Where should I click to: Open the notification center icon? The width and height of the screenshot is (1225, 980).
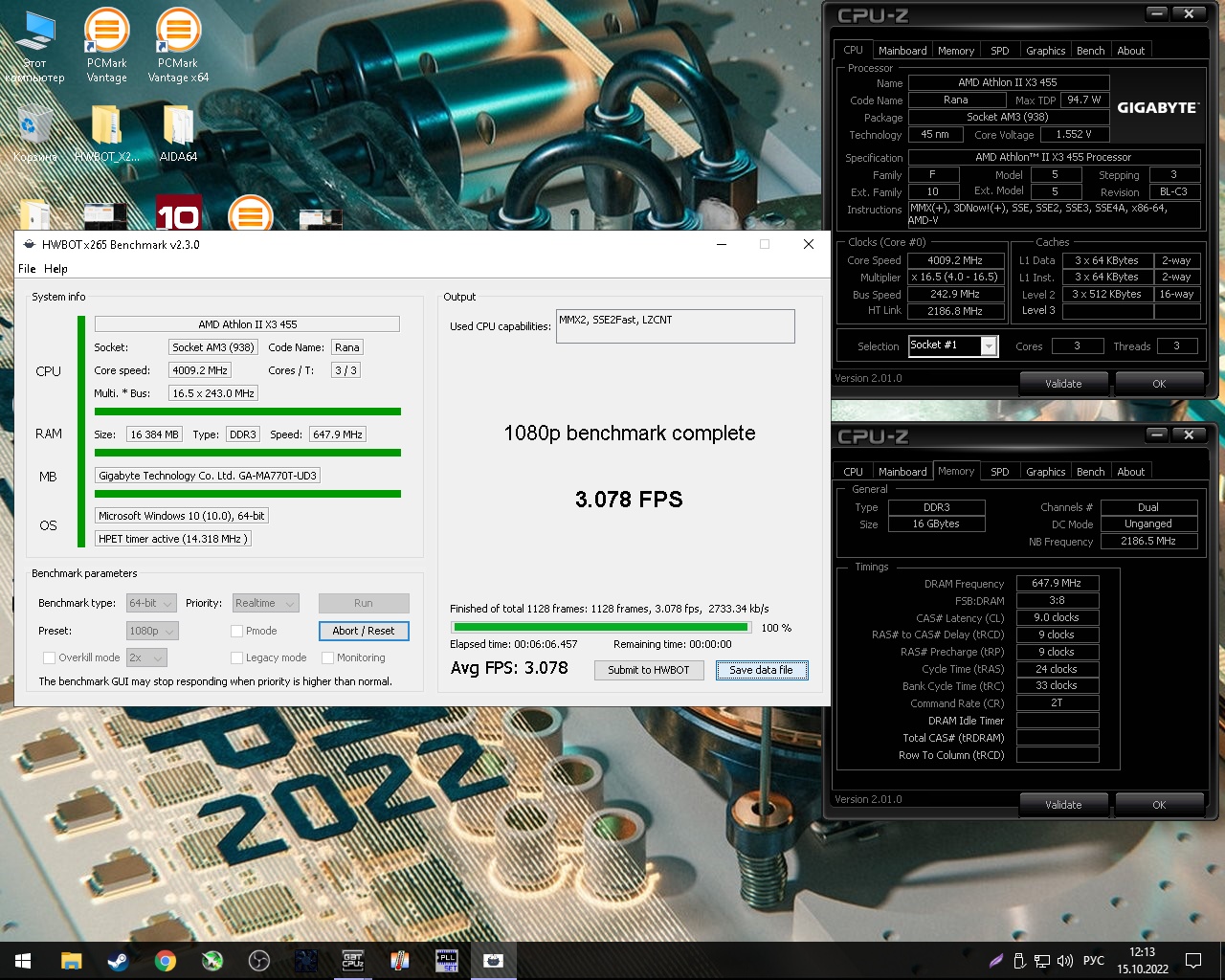[1193, 961]
